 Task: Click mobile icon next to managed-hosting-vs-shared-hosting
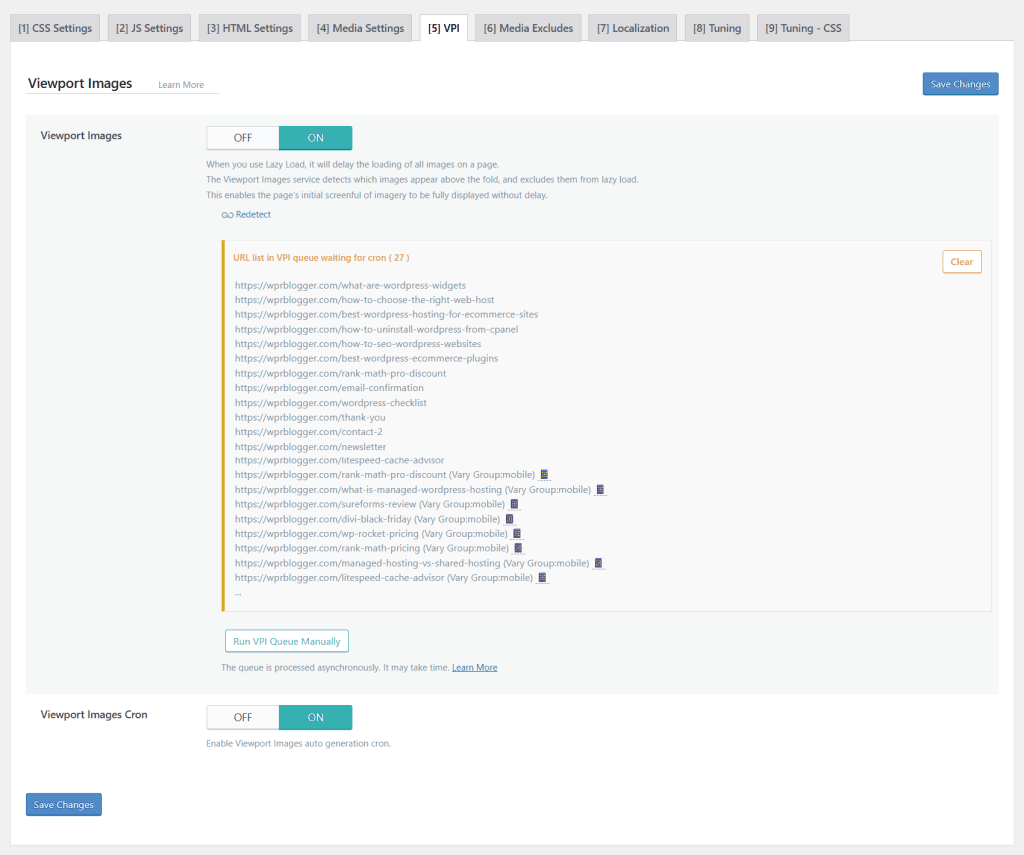coord(598,562)
